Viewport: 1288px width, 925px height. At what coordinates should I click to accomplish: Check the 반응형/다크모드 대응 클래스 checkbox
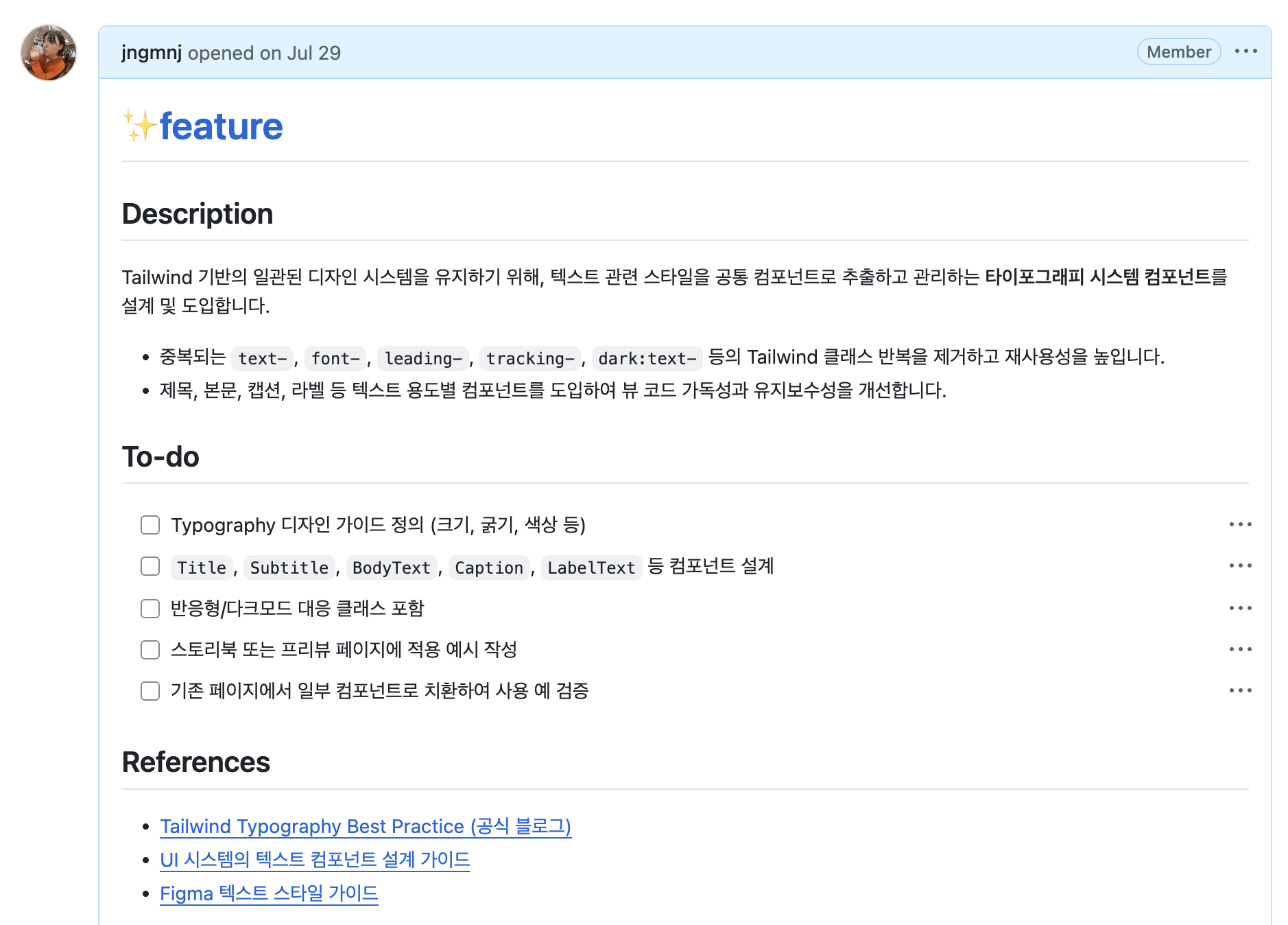pyautogui.click(x=150, y=609)
